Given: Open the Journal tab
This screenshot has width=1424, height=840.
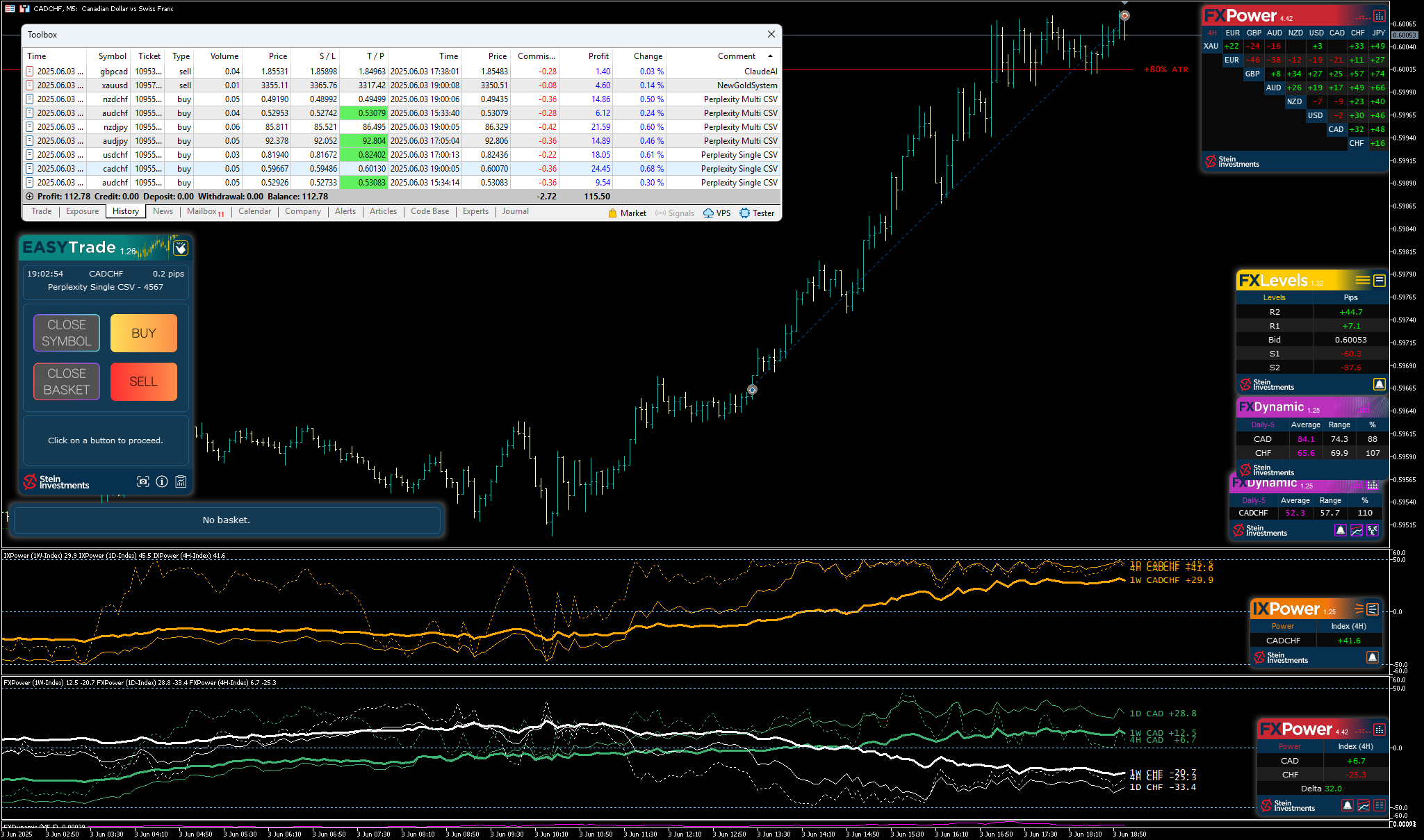Looking at the screenshot, I should (515, 211).
